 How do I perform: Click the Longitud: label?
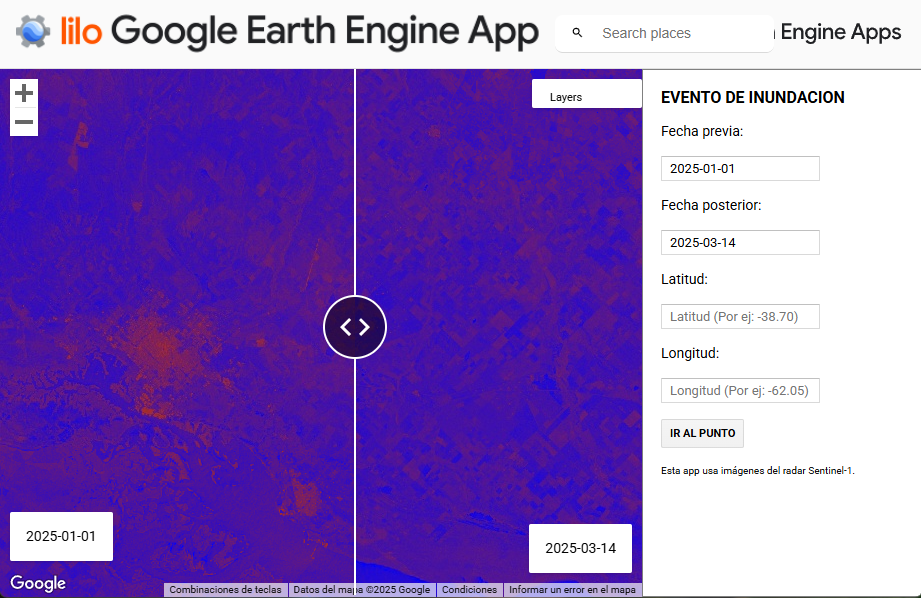(x=690, y=353)
